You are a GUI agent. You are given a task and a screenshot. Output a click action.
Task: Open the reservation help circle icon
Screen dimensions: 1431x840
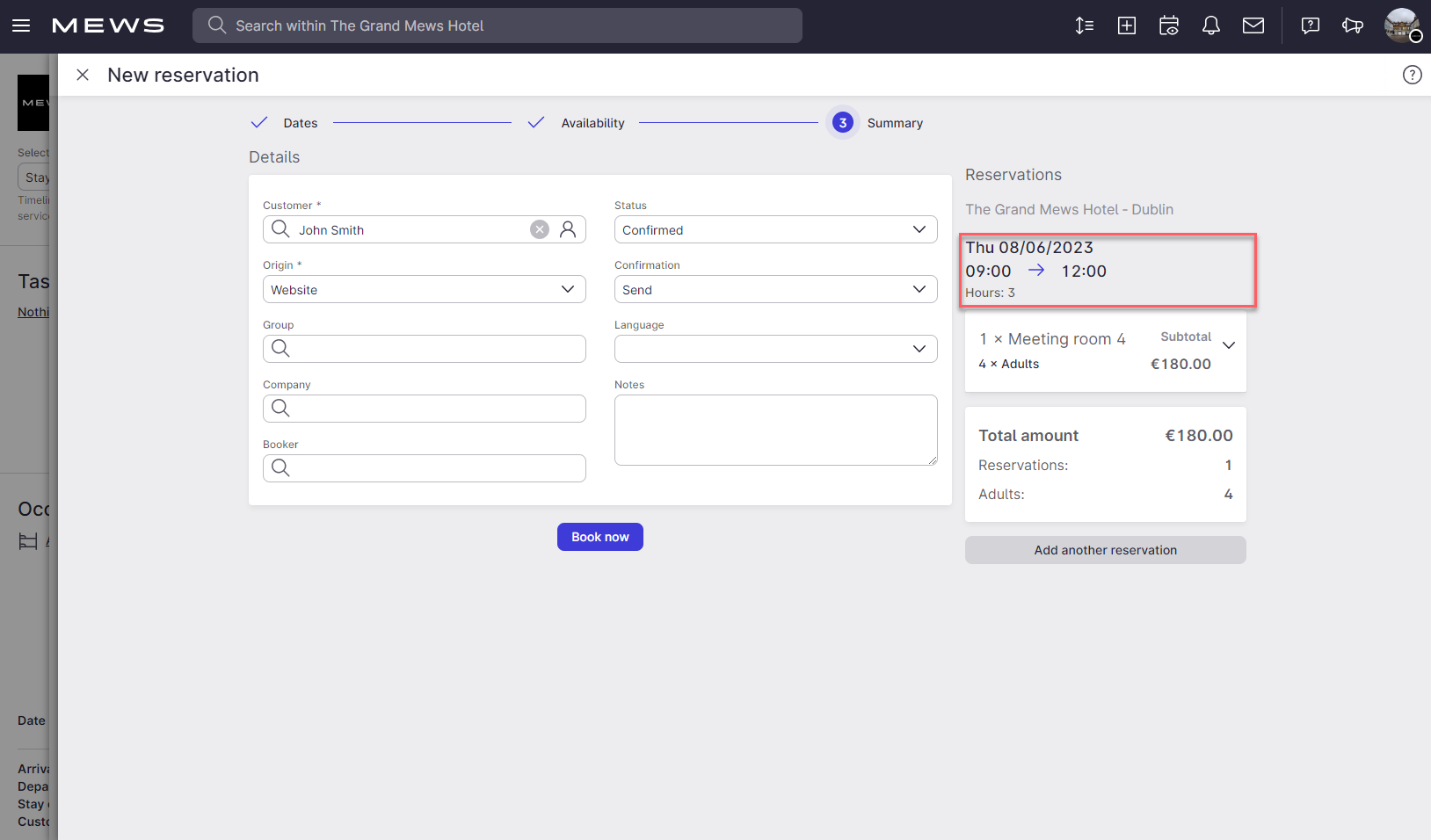[x=1413, y=75]
